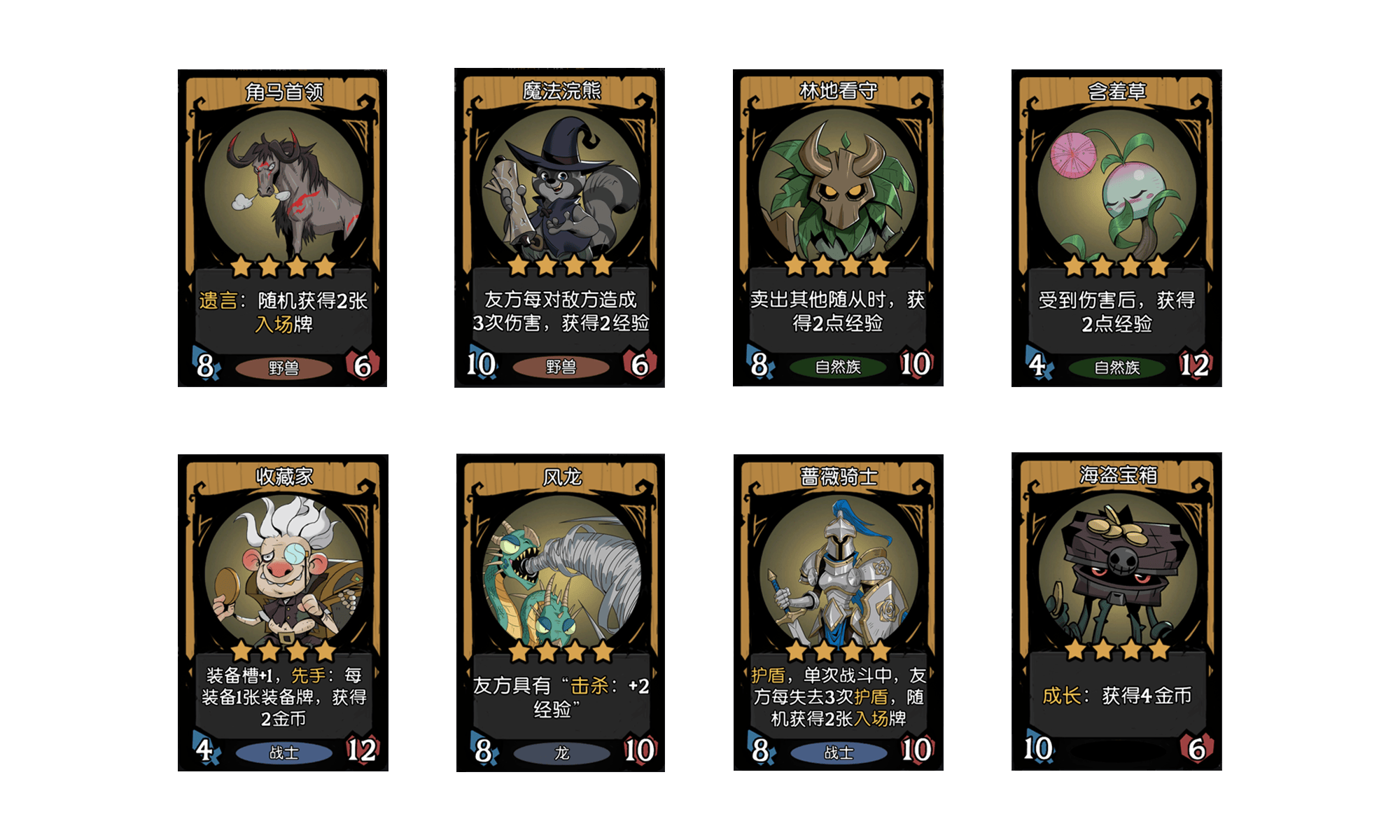Select the 海盗宝箱 treasure chest artwork
This screenshot has height=840, width=1400.
point(1116,571)
